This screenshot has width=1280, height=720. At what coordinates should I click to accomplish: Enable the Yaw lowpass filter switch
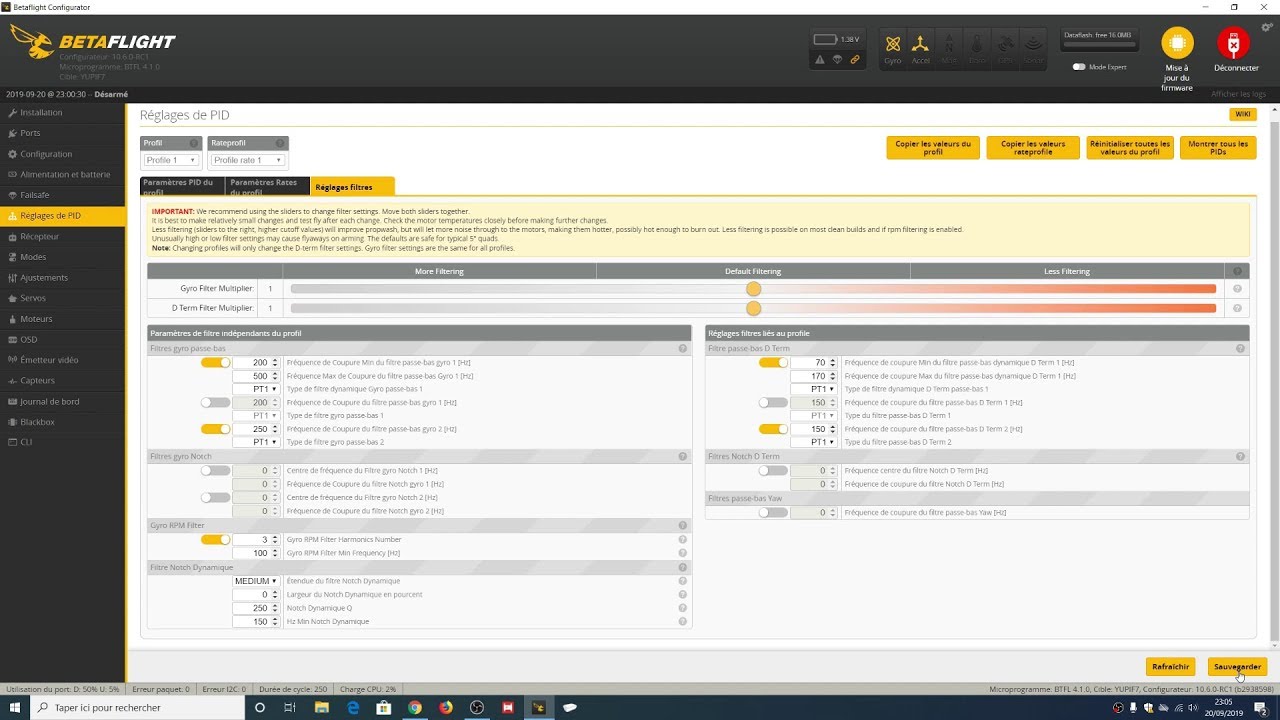pos(773,512)
